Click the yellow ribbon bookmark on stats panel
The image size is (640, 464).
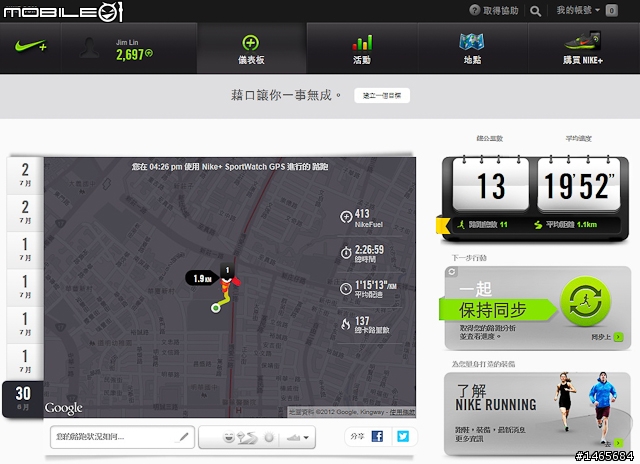click(x=442, y=225)
